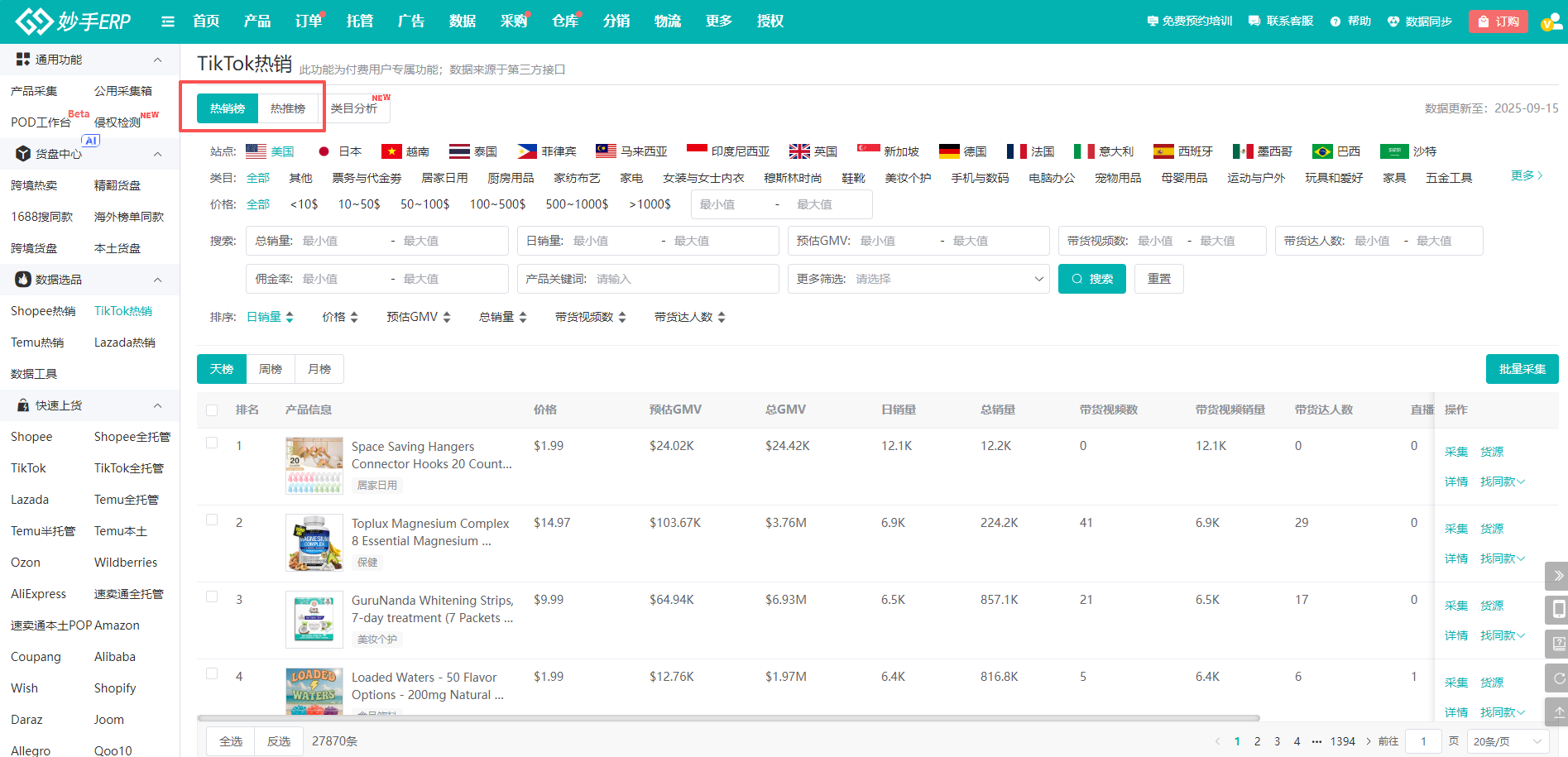This screenshot has width=1568, height=757.
Task: Collapse the 货盘中心 sidebar section
Action: click(x=157, y=154)
